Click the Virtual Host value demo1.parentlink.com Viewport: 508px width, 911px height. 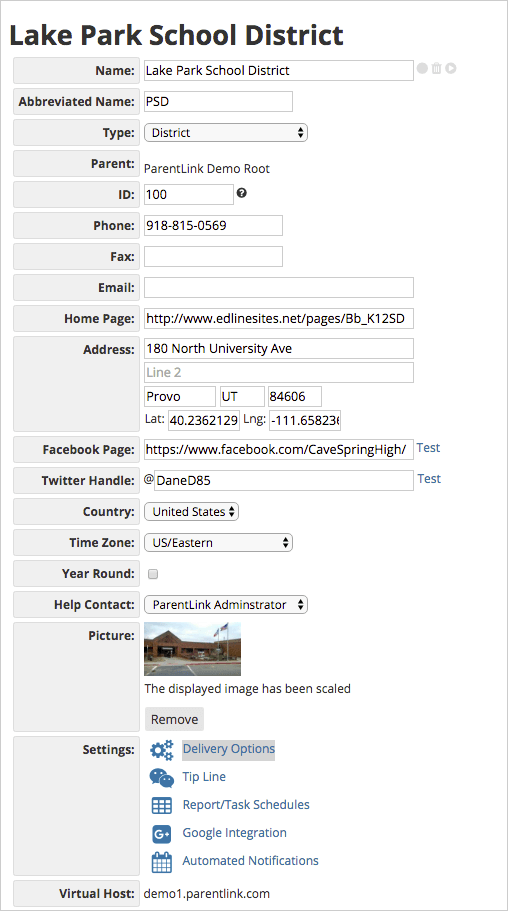207,894
